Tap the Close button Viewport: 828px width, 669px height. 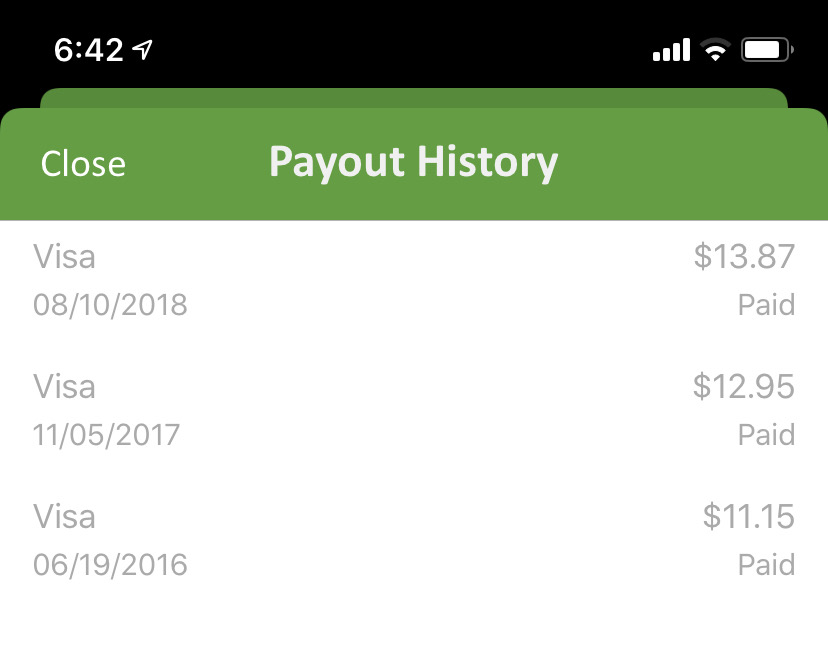click(83, 164)
